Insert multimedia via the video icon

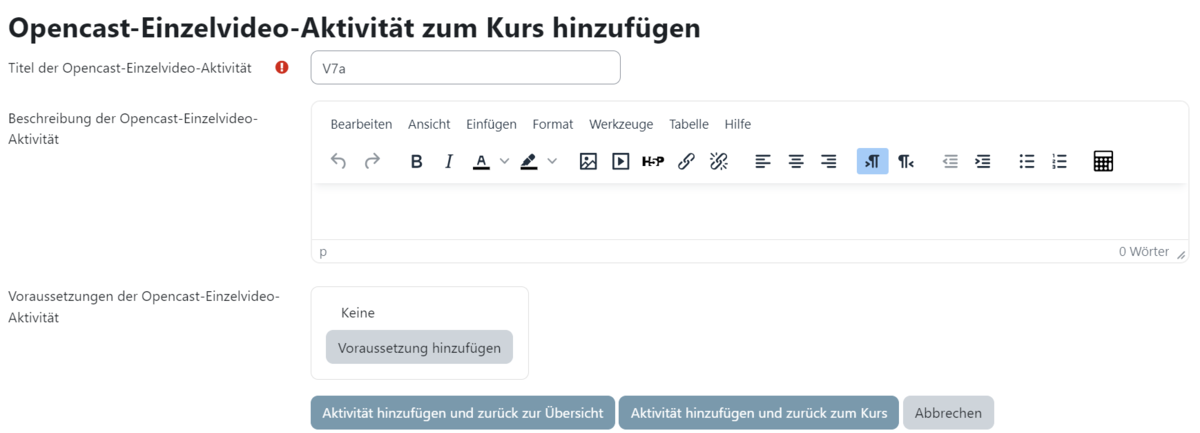(x=621, y=161)
